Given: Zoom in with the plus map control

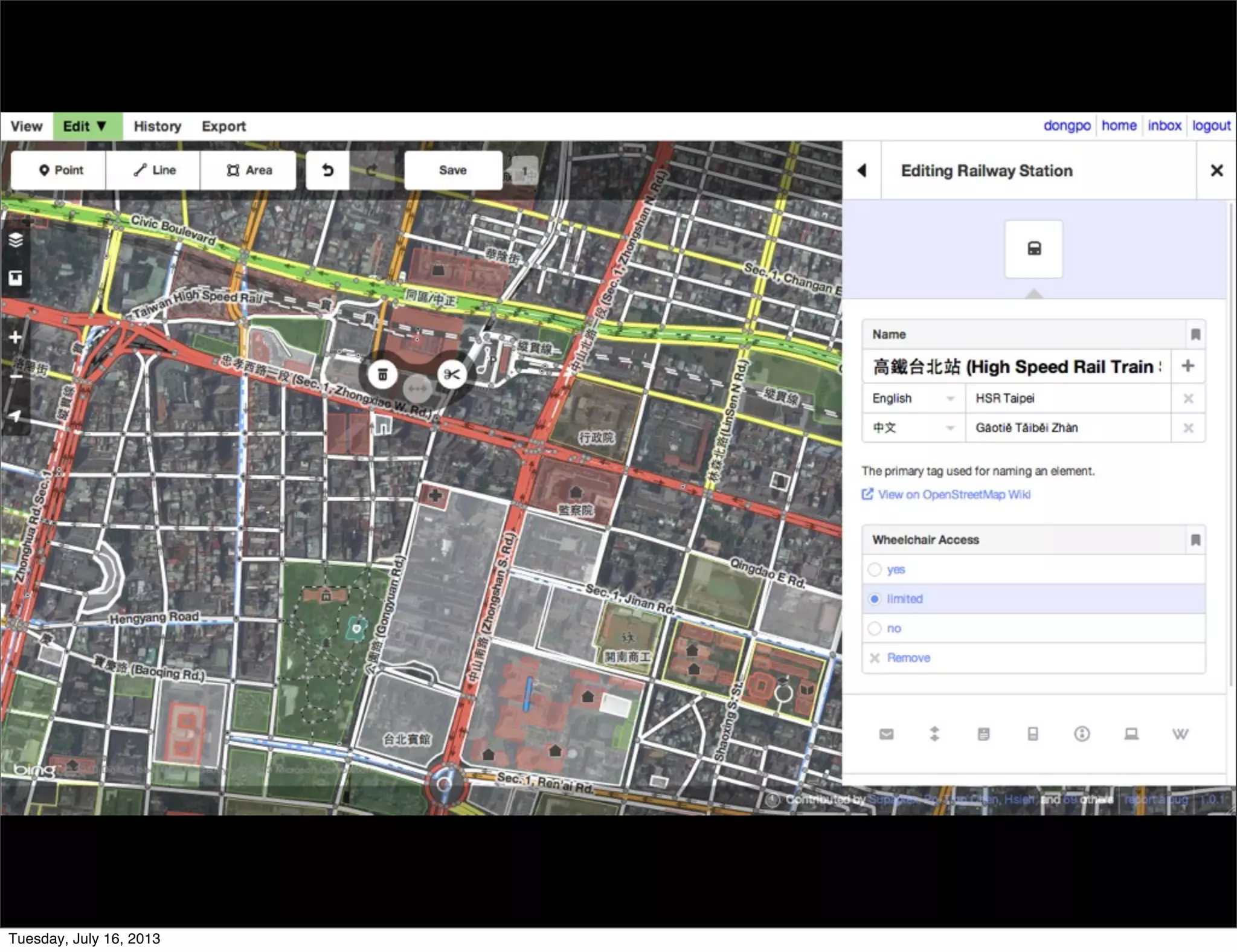Looking at the screenshot, I should click(16, 337).
